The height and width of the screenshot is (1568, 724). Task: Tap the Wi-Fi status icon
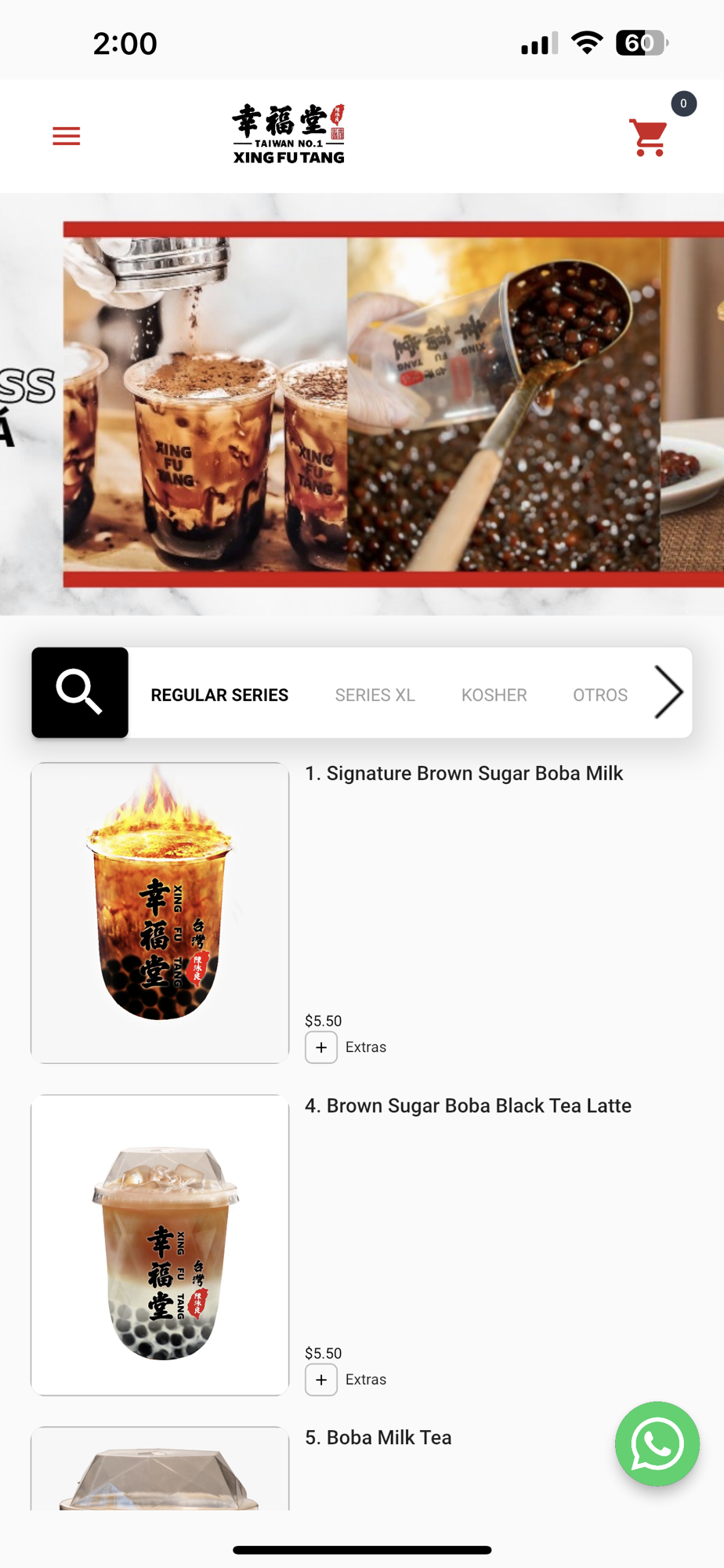pyautogui.click(x=587, y=42)
